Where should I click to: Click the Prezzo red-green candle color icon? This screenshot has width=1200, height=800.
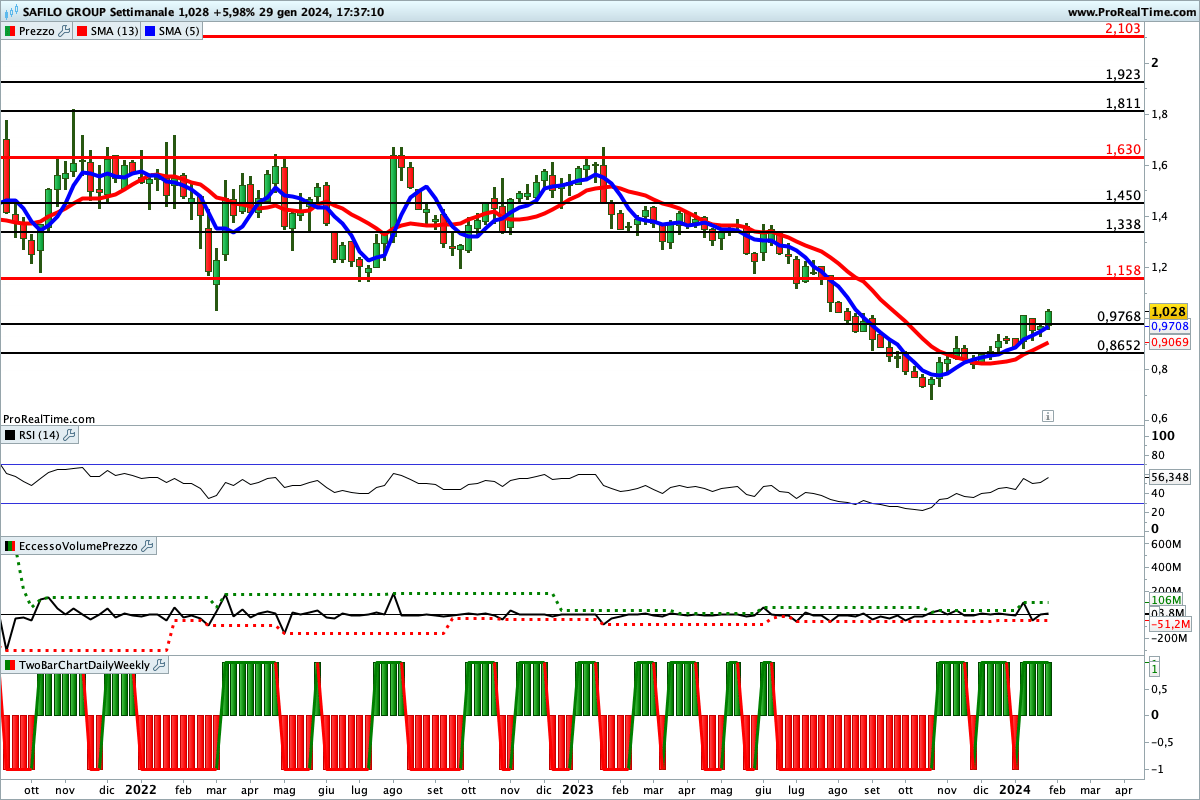click(x=11, y=31)
